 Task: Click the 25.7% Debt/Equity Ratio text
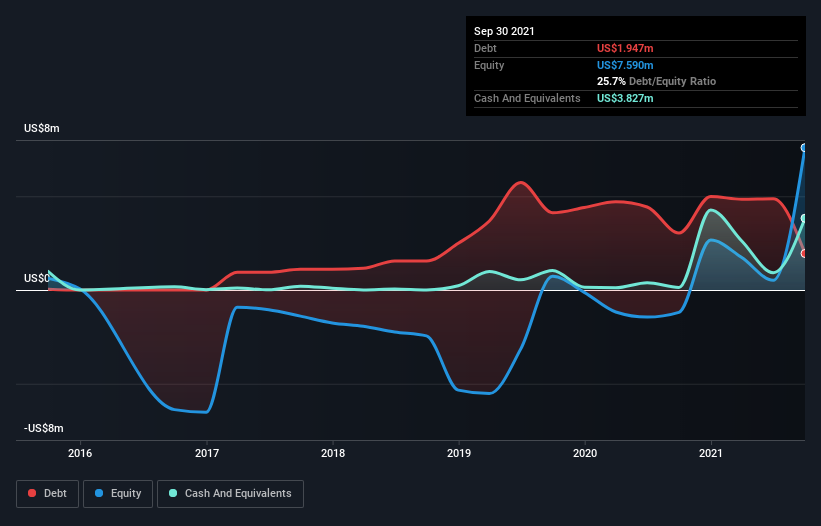(x=657, y=82)
